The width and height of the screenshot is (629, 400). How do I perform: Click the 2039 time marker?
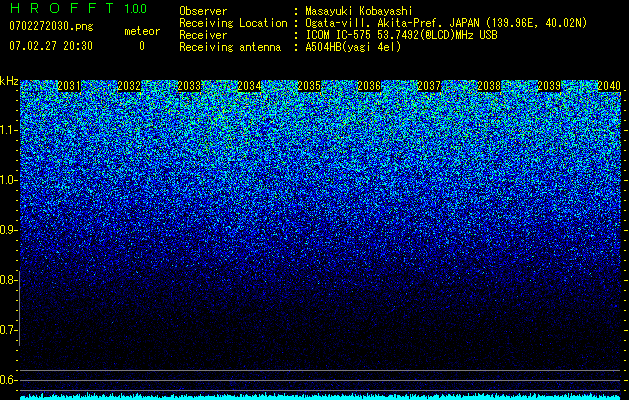pos(549,86)
